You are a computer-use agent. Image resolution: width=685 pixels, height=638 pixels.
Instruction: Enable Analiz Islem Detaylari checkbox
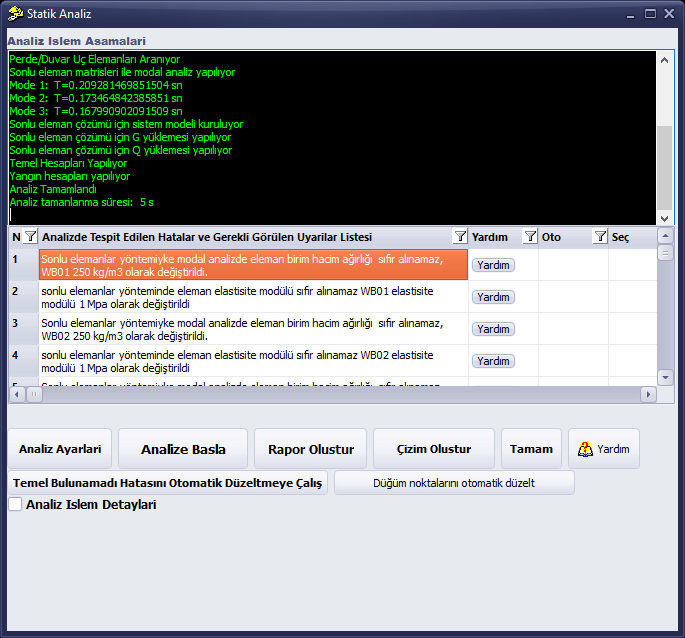click(15, 504)
